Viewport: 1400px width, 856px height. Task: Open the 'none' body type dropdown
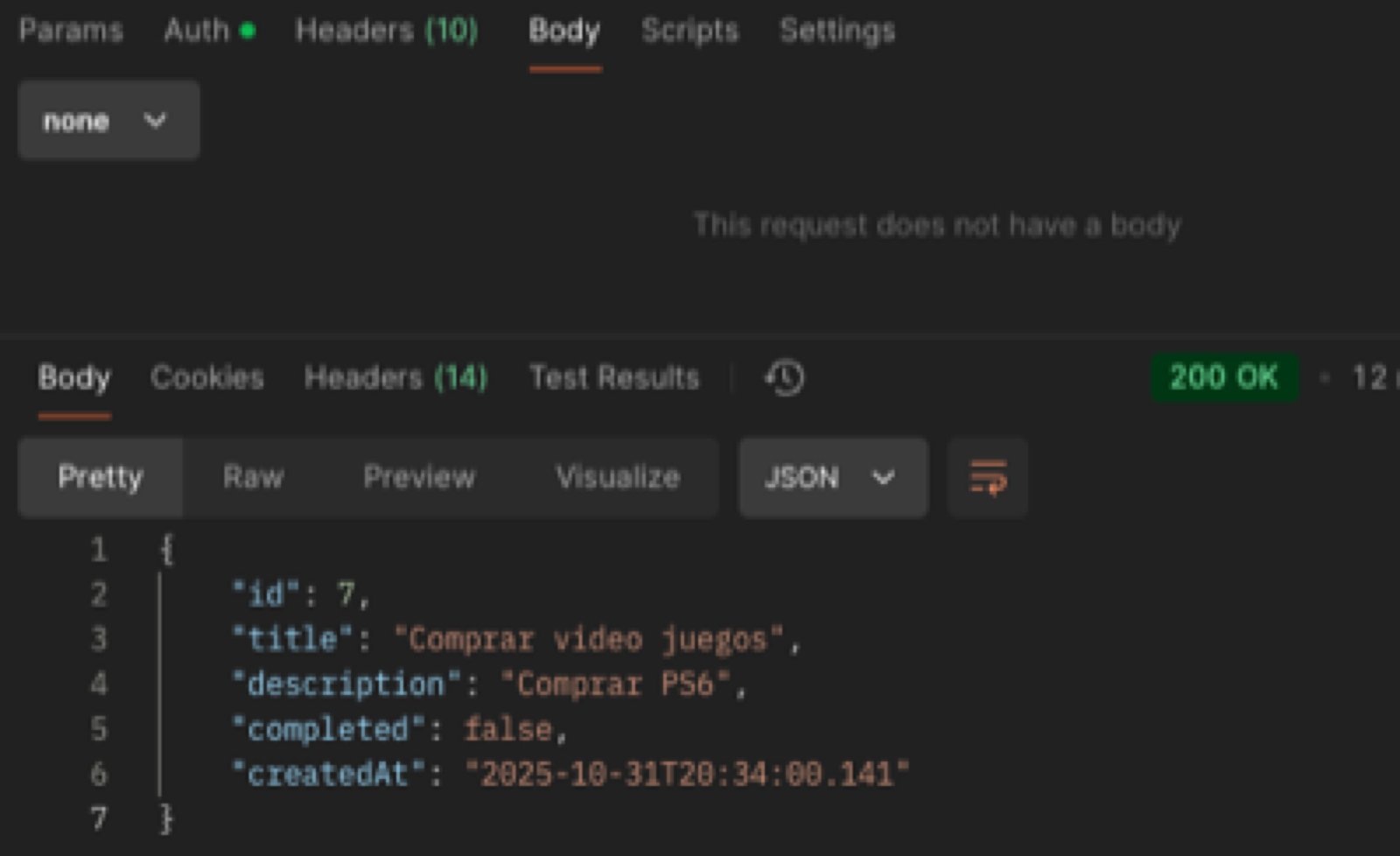[x=108, y=120]
